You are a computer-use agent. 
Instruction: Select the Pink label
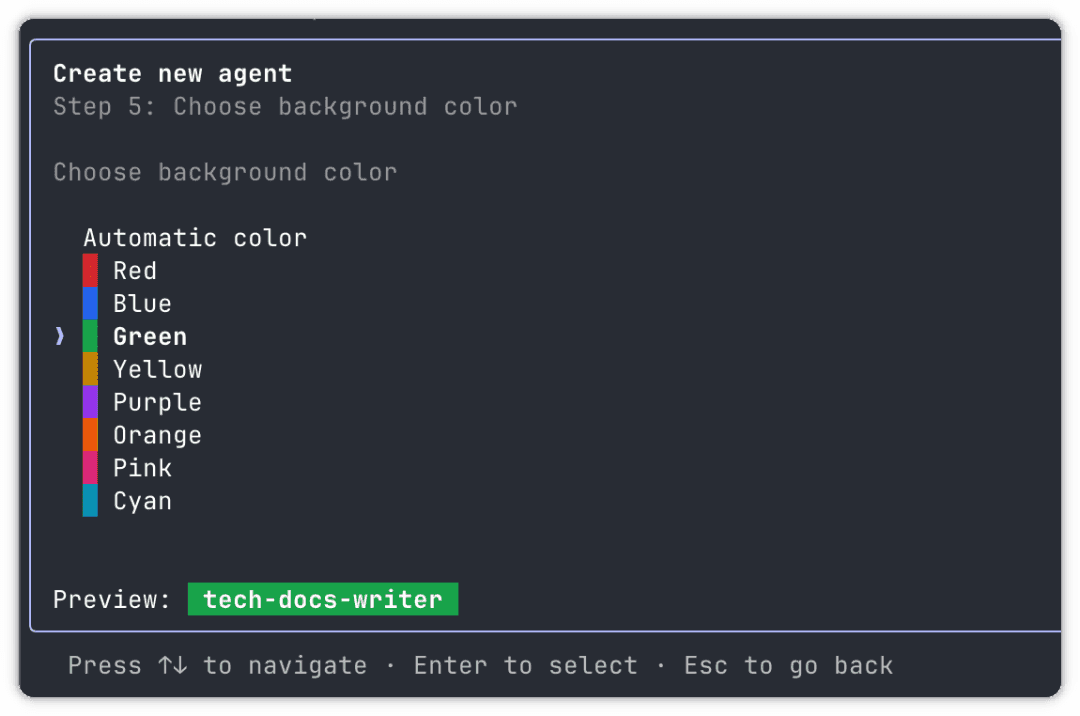tap(142, 469)
